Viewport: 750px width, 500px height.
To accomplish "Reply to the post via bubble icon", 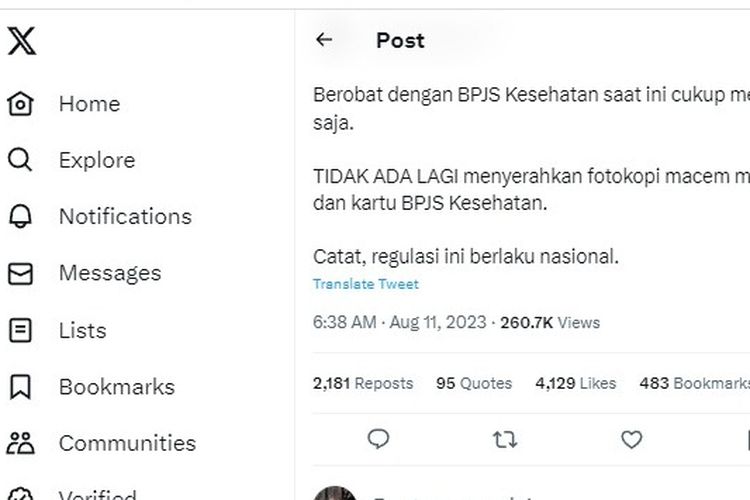I will click(x=378, y=438).
